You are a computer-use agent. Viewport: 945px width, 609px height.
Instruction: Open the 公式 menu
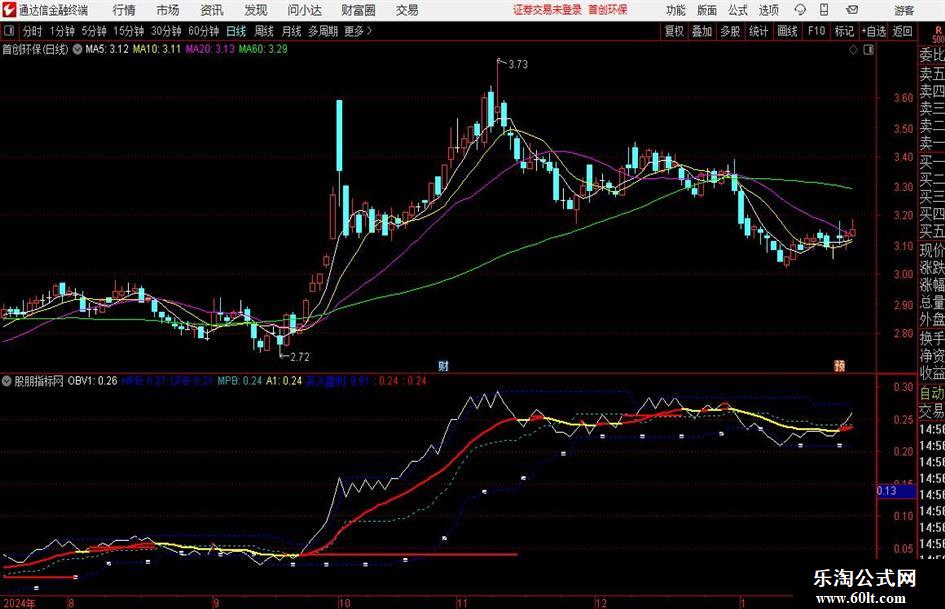[x=737, y=10]
